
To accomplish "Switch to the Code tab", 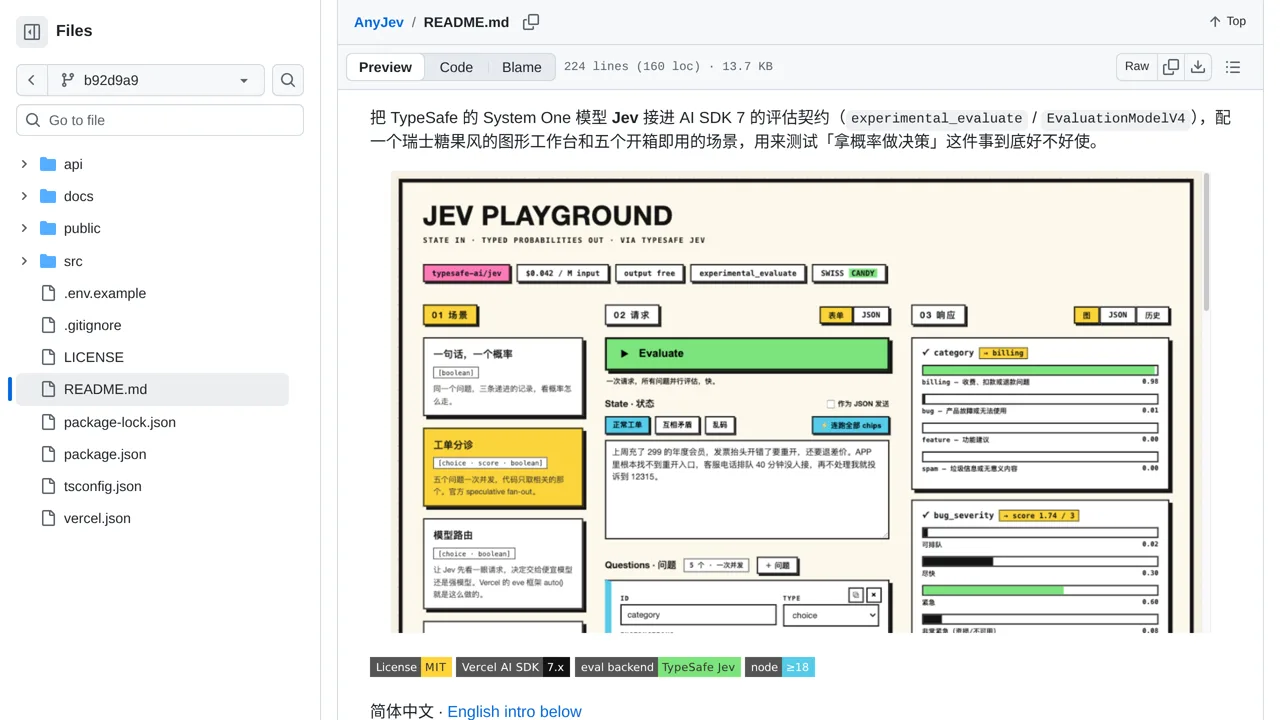I will coord(456,67).
